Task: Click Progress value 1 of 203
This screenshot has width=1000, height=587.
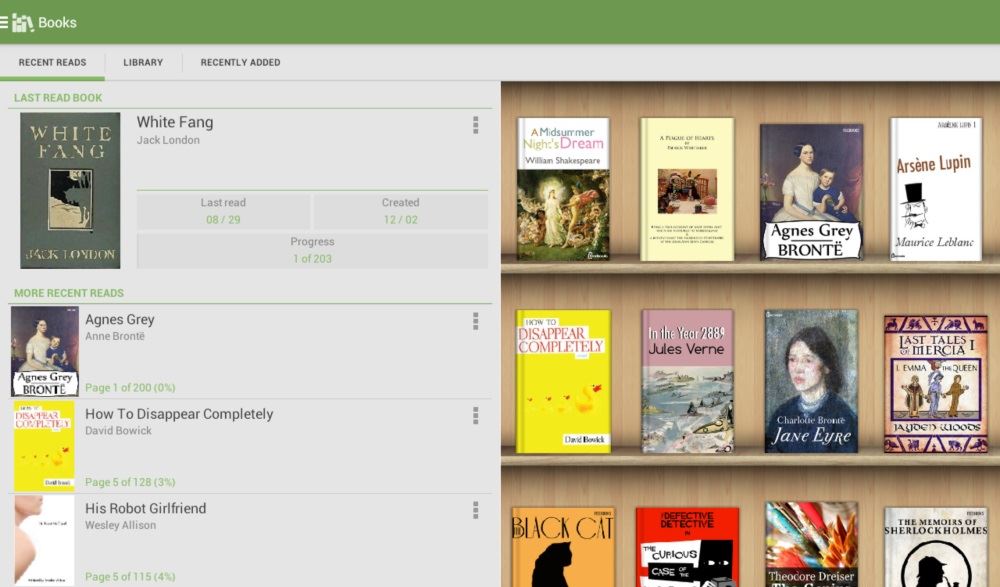Action: (x=312, y=258)
